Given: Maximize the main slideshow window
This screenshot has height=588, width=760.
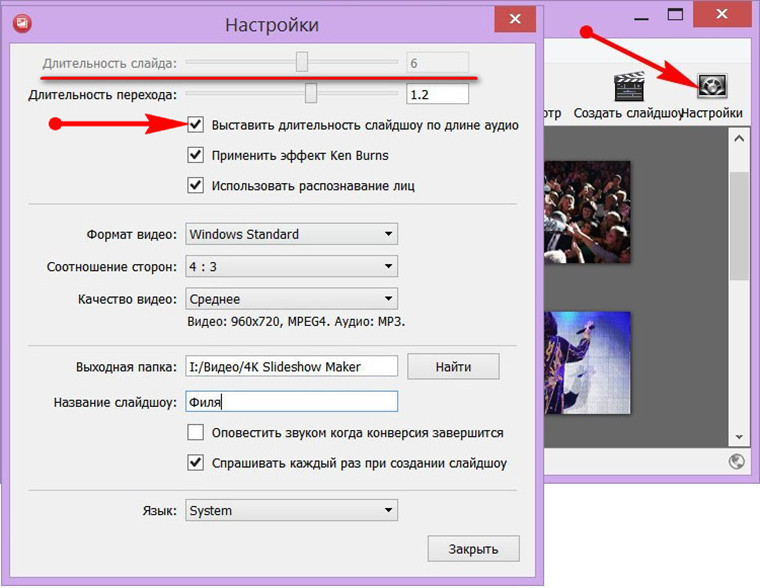Looking at the screenshot, I should 675,15.
